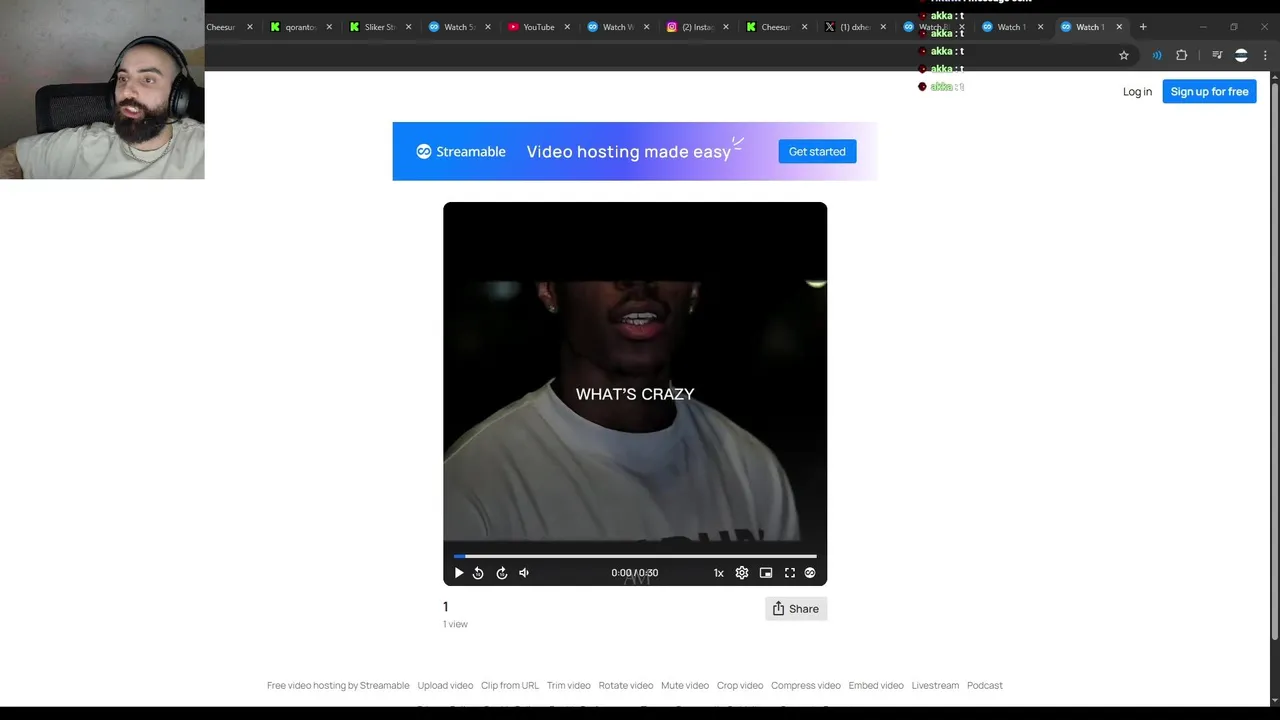Click the tab audio playing indicator
Screen dimensions: 1280x720
click(1157, 55)
